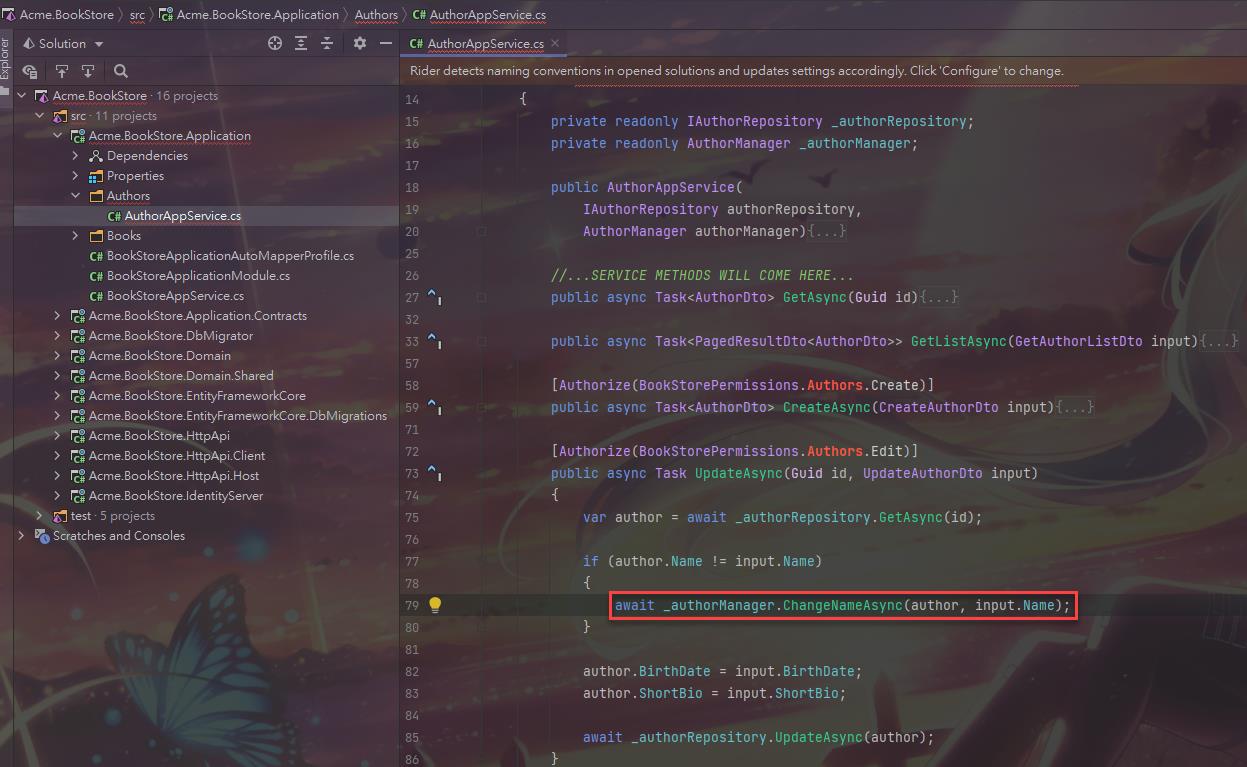Viewport: 1247px width, 767px height.
Task: Open the Solution view dropdown
Action: (x=70, y=44)
